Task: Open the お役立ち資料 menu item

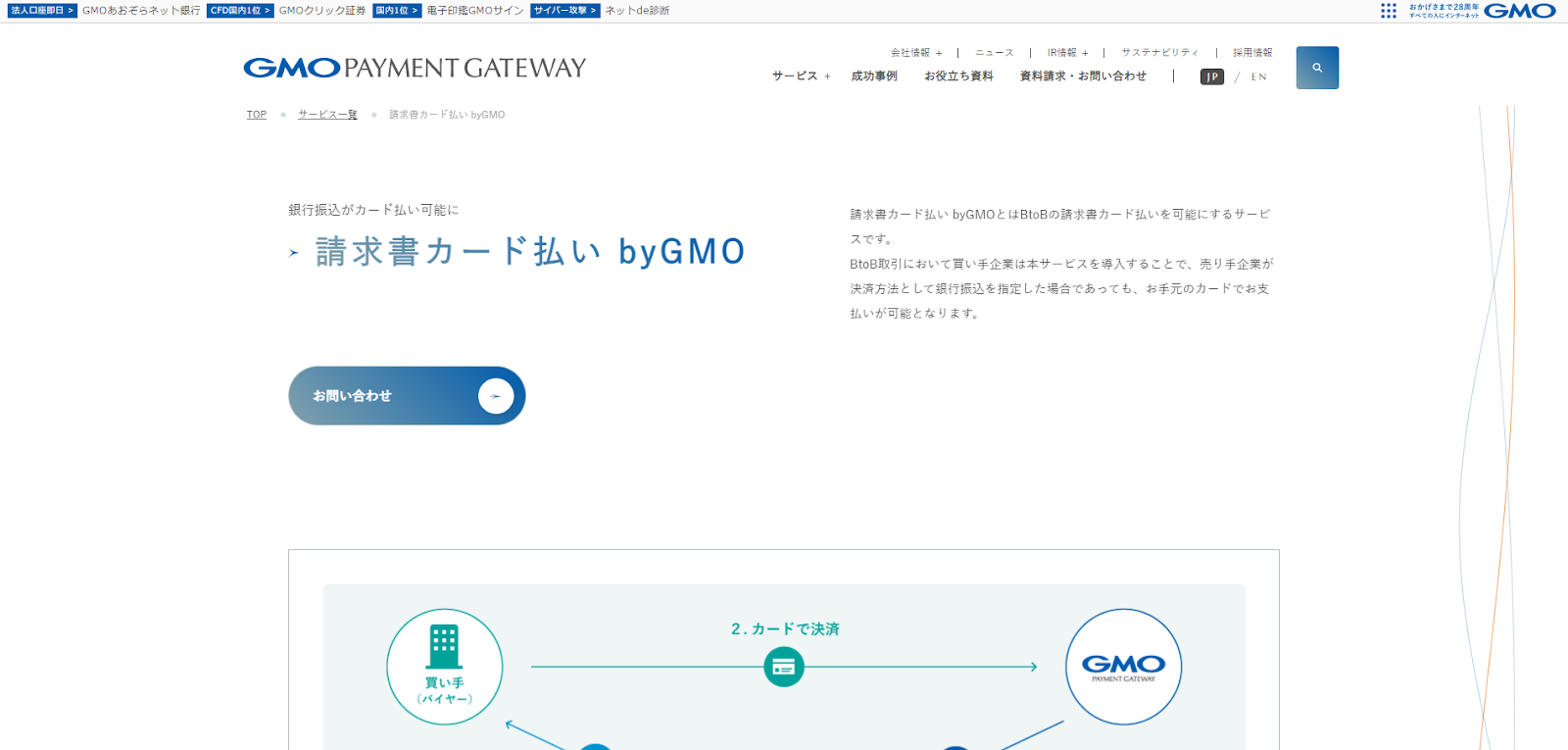Action: click(958, 75)
